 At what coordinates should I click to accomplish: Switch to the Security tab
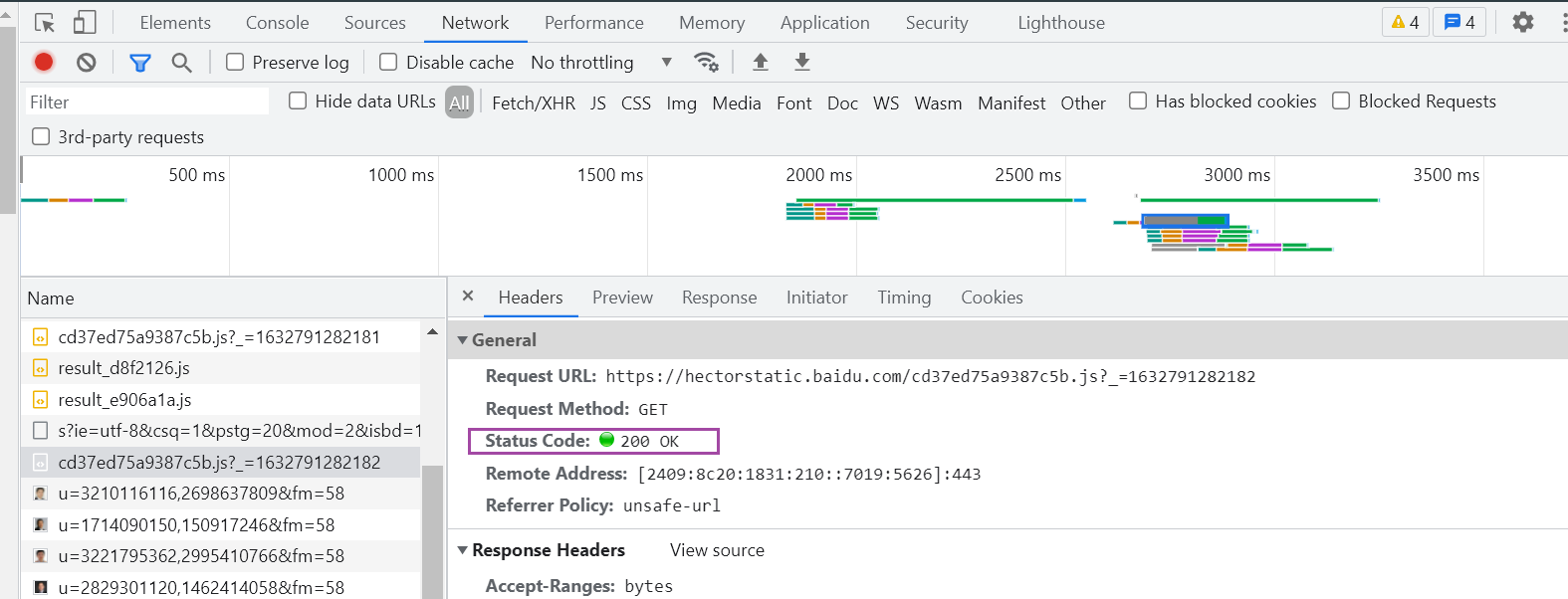(x=937, y=22)
